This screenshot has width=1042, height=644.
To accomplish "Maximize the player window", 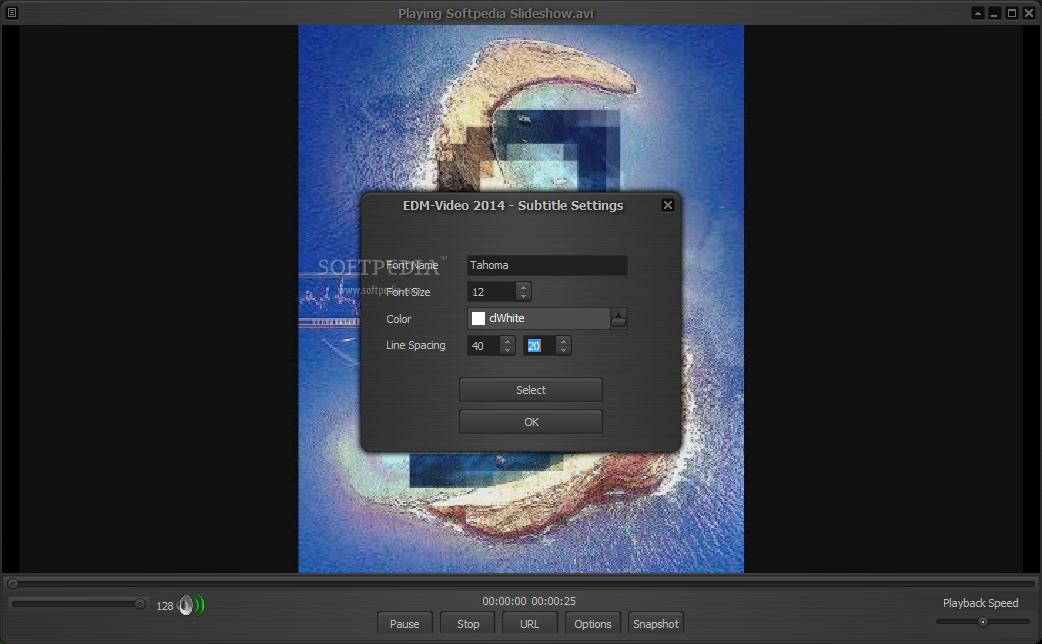I will 1012,13.
